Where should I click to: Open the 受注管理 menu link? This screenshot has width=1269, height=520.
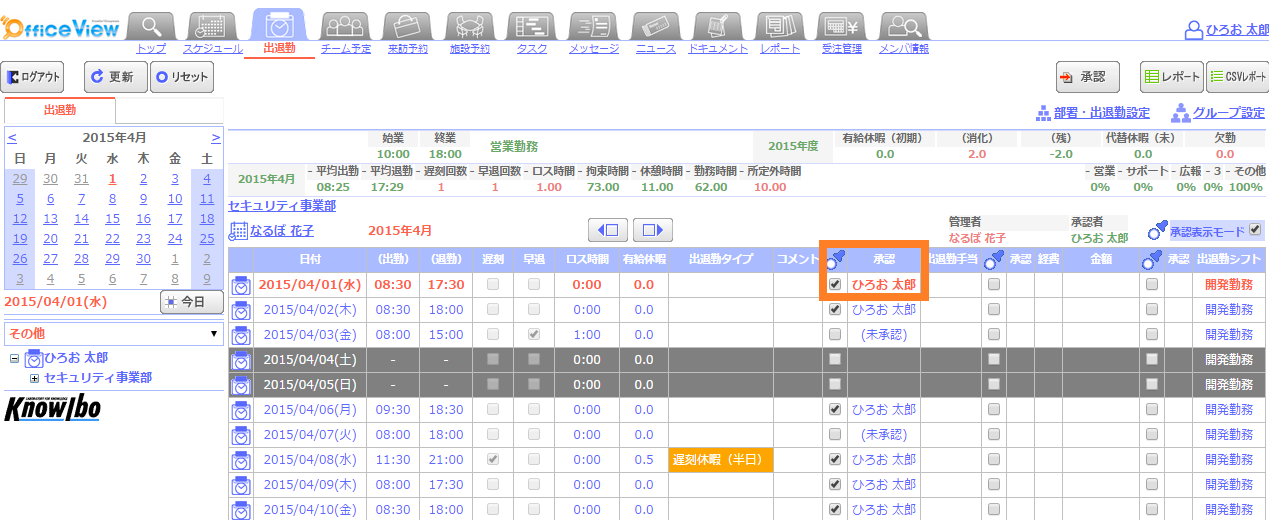click(841, 48)
